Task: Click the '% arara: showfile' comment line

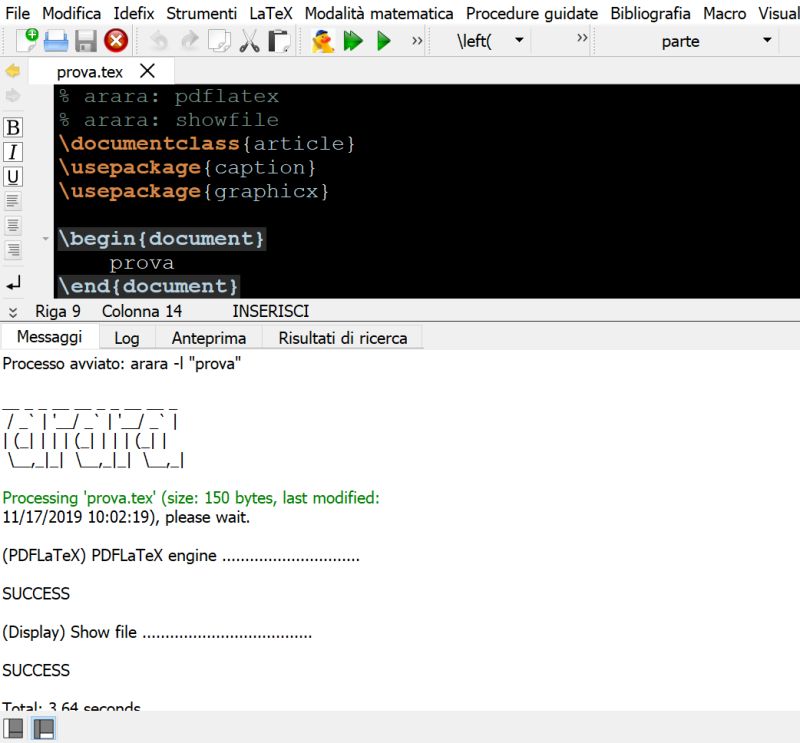Action: point(169,120)
